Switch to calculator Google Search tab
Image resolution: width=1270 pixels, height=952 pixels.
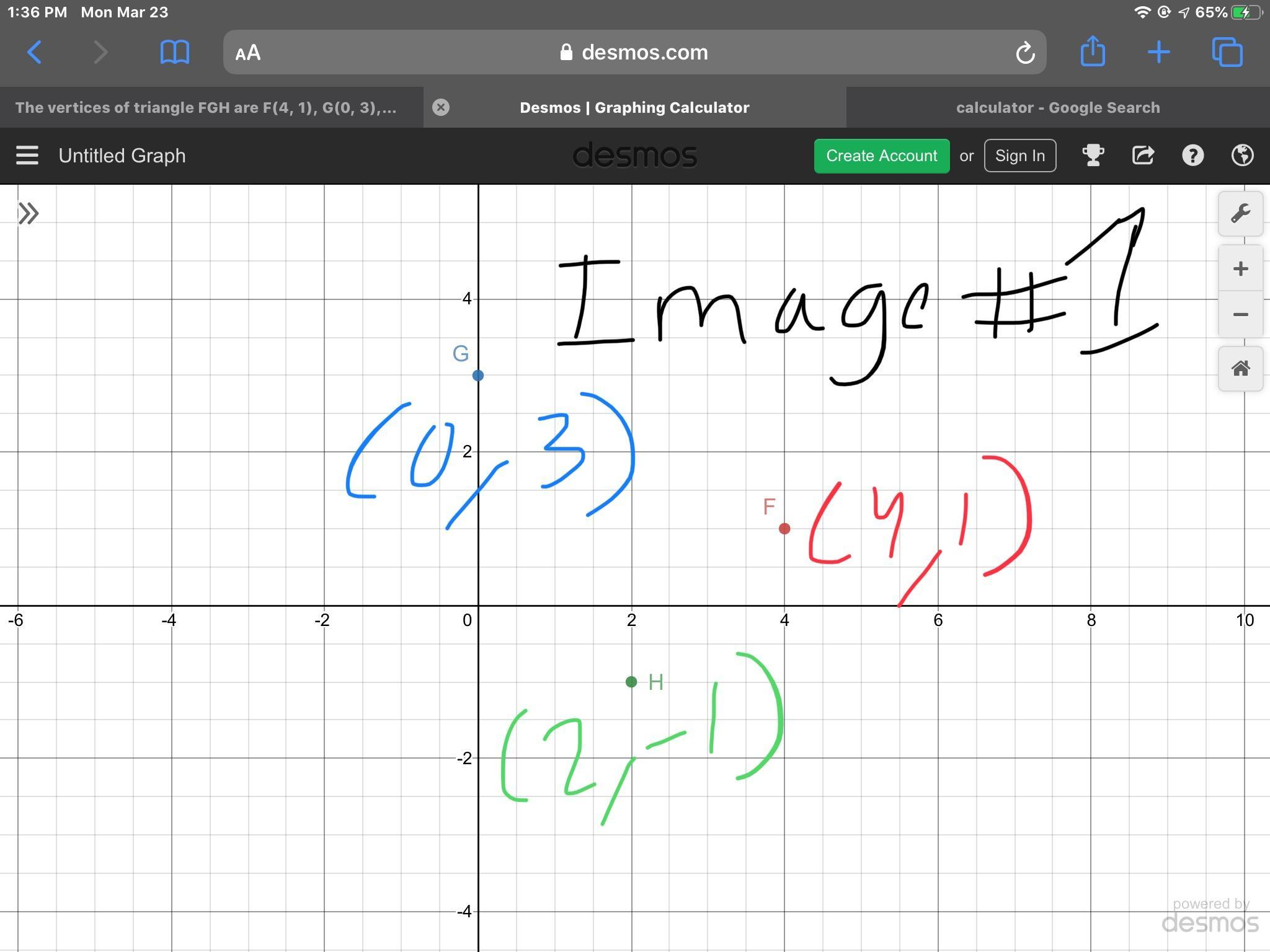click(1057, 108)
